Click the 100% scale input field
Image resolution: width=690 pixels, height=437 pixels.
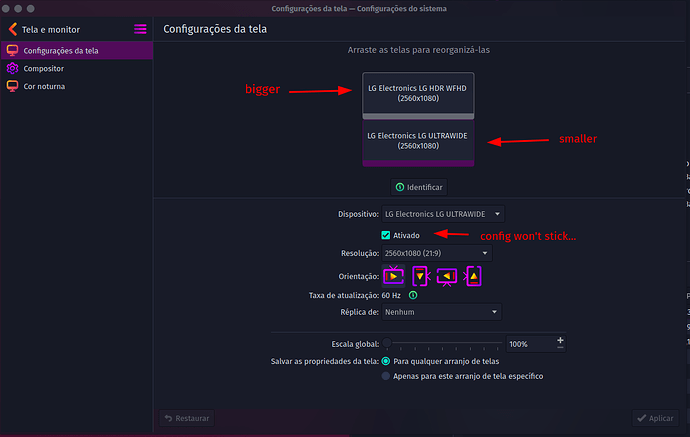pyautogui.click(x=530, y=344)
